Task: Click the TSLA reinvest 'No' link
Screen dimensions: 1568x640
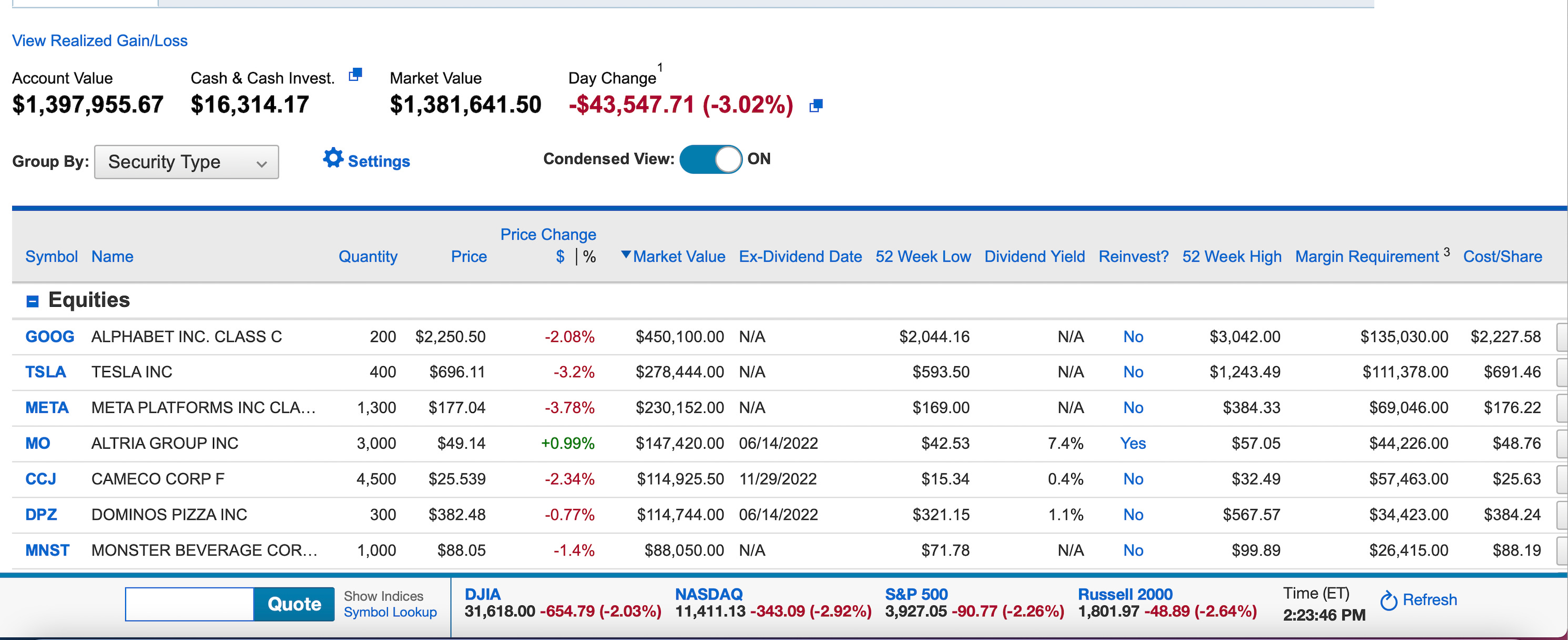Action: (x=1133, y=373)
